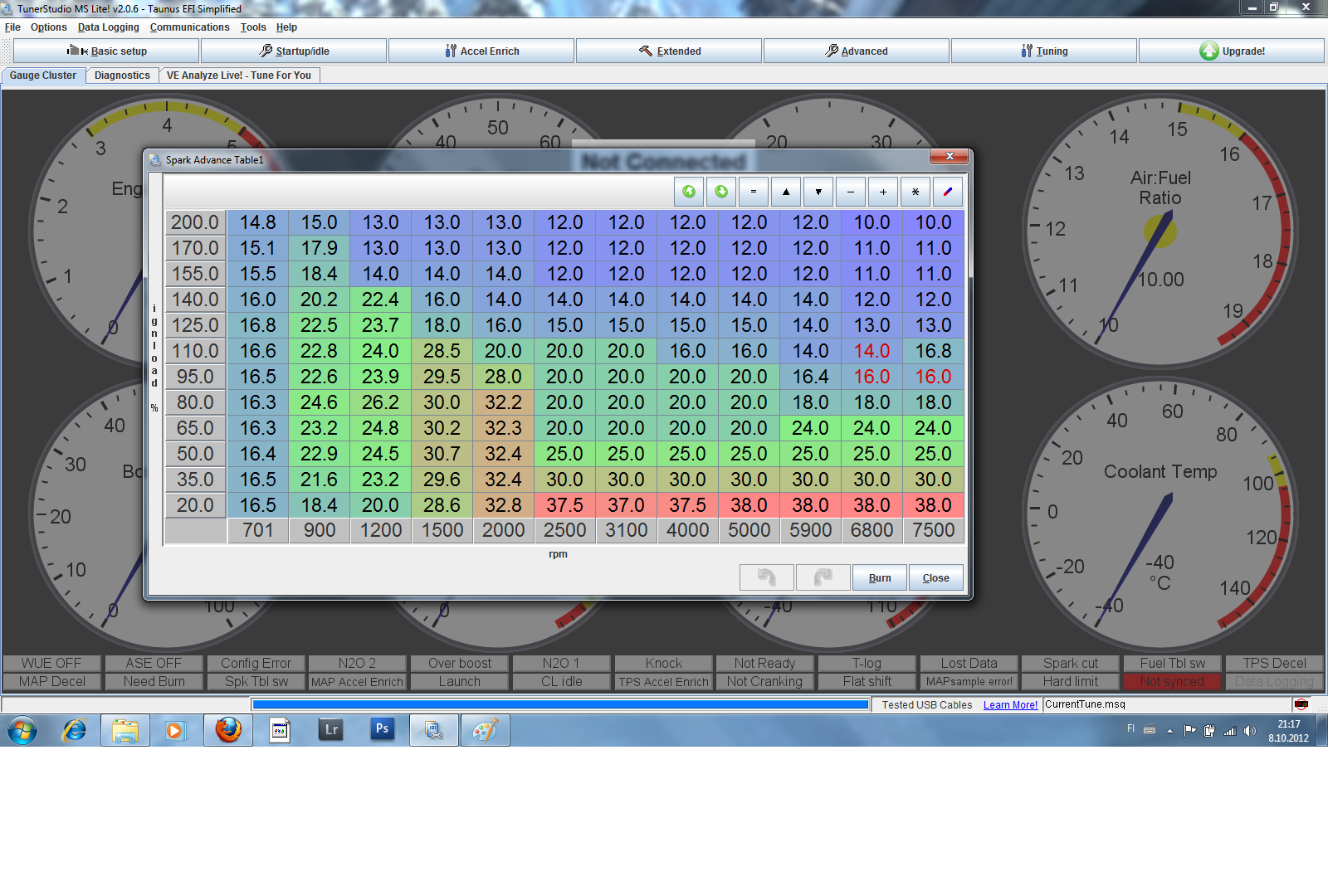Screen dimensions: 1328x896
Task: Click the equals sign set-value button
Action: [x=754, y=192]
